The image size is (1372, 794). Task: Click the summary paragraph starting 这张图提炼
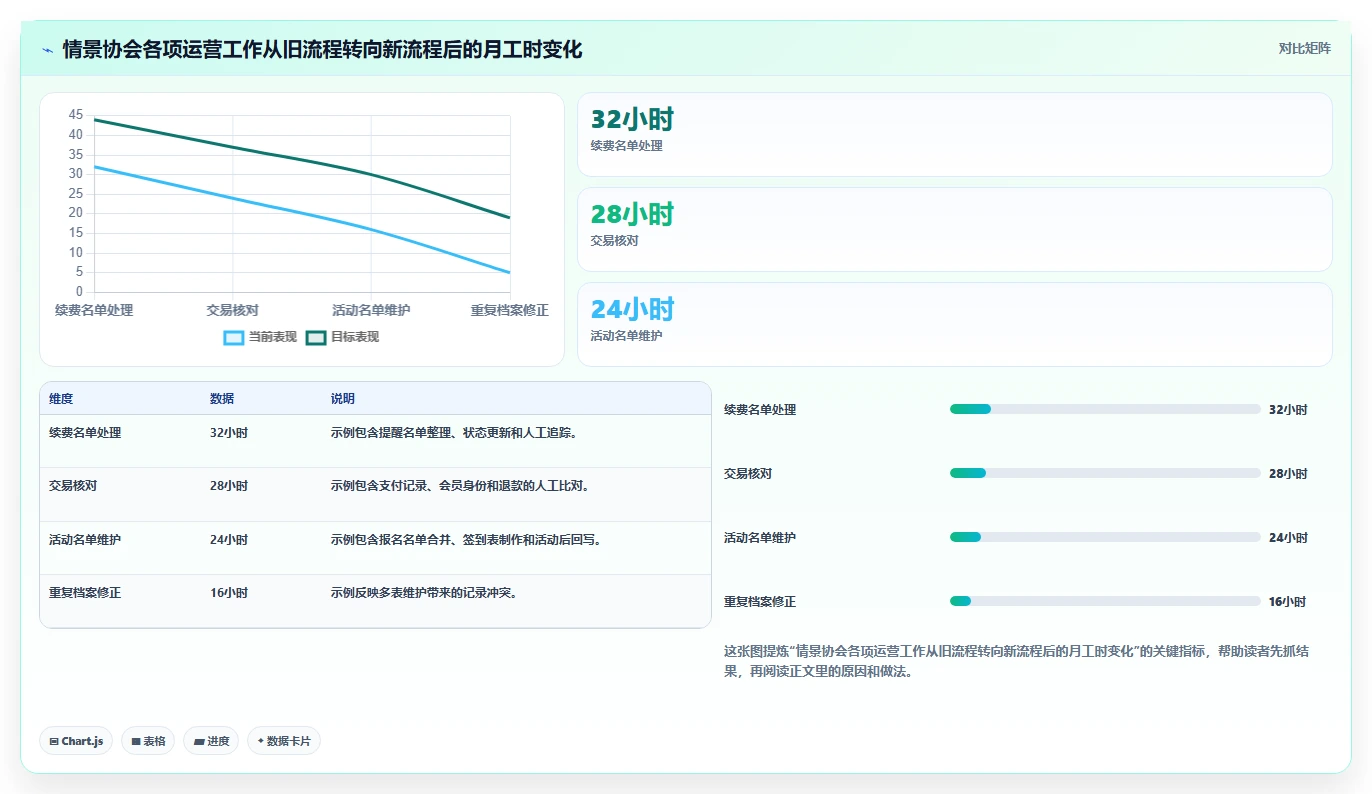coord(1017,662)
